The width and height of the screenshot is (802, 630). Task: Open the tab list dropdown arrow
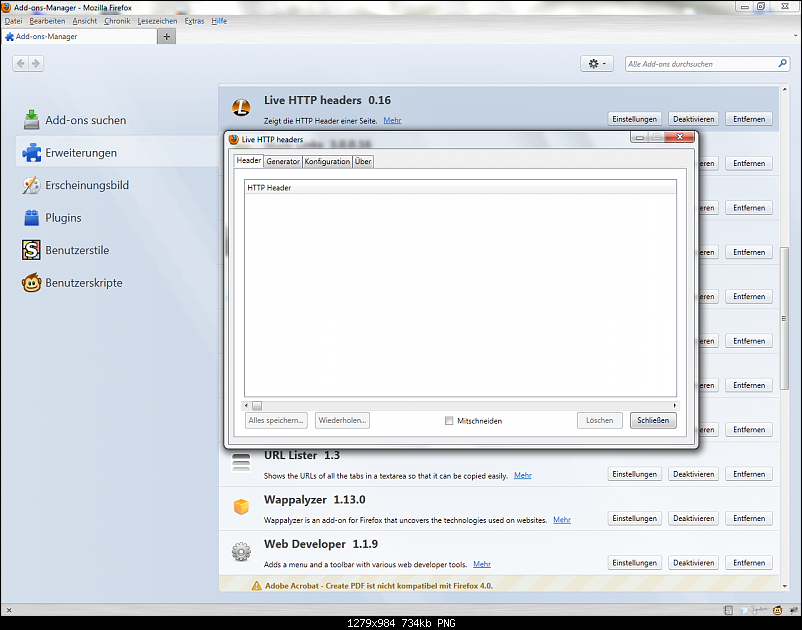[795, 36]
